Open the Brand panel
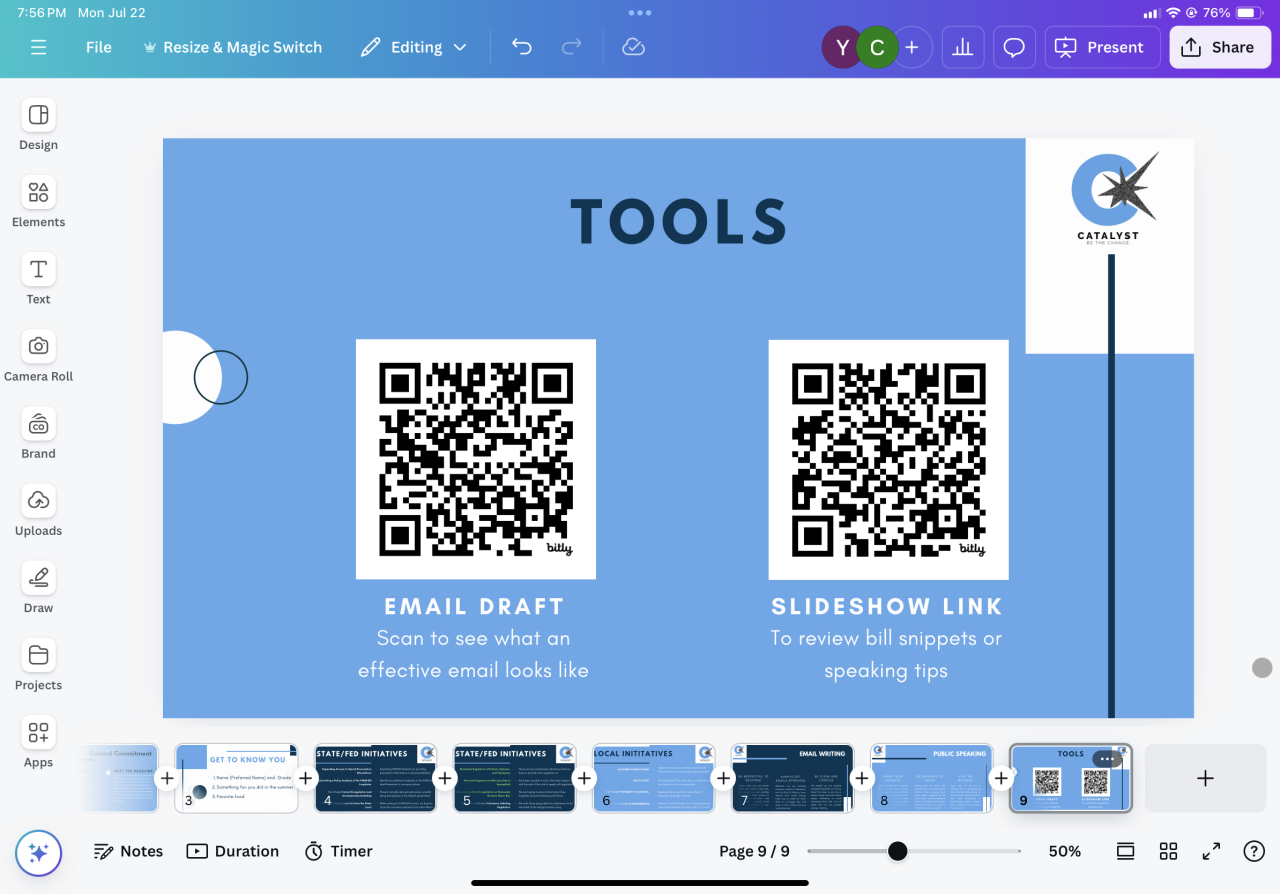 coord(38,434)
